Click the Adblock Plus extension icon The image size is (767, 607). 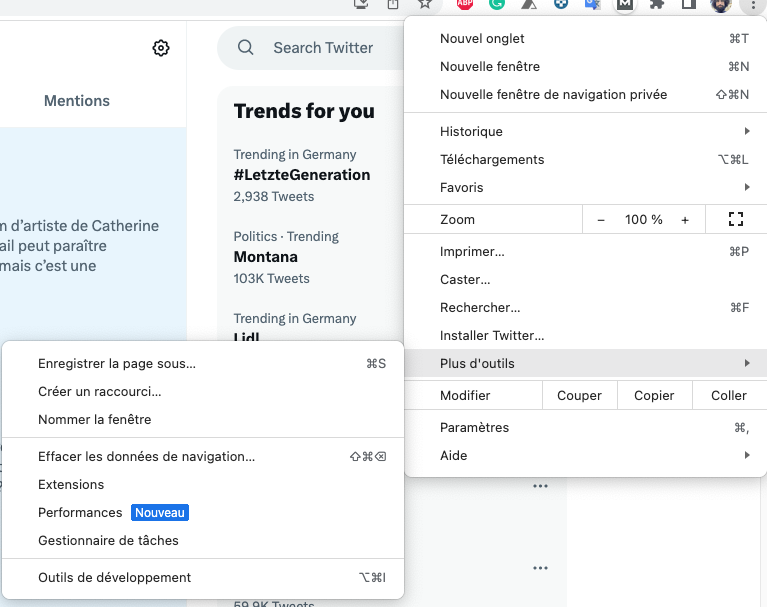coord(465,4)
